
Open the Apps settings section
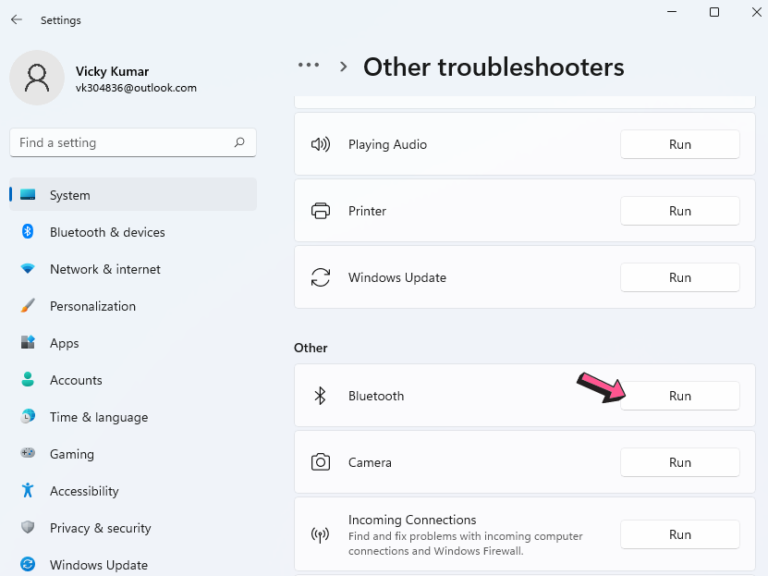(64, 343)
